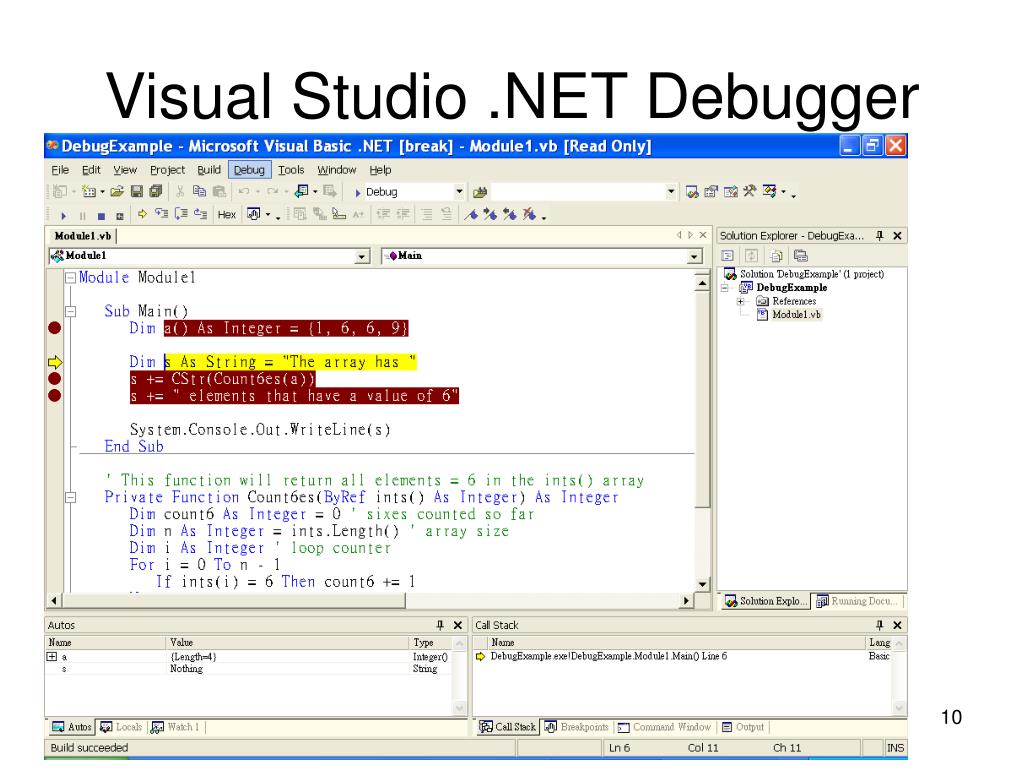The width and height of the screenshot is (1024, 768).
Task: Switch to the Output tab
Action: pyautogui.click(x=743, y=727)
